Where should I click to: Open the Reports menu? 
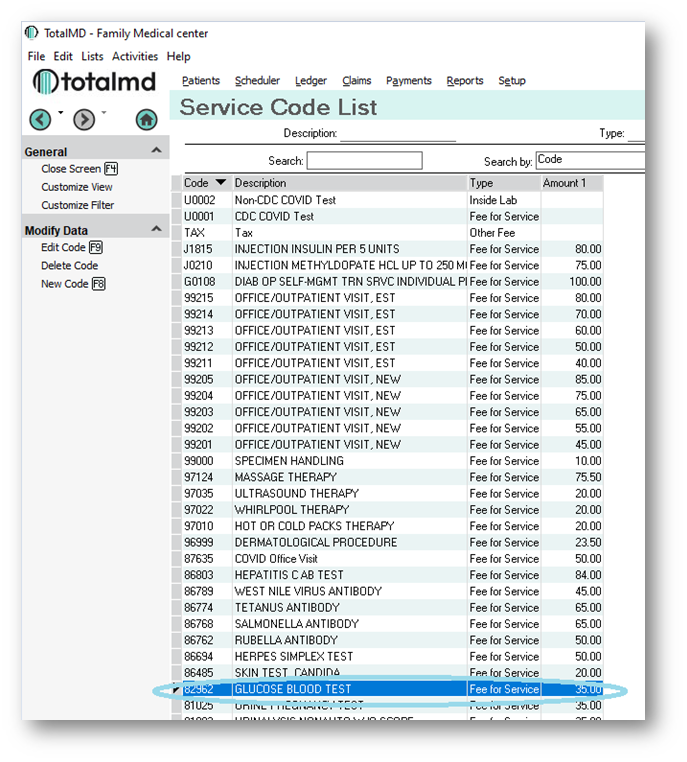(465, 81)
